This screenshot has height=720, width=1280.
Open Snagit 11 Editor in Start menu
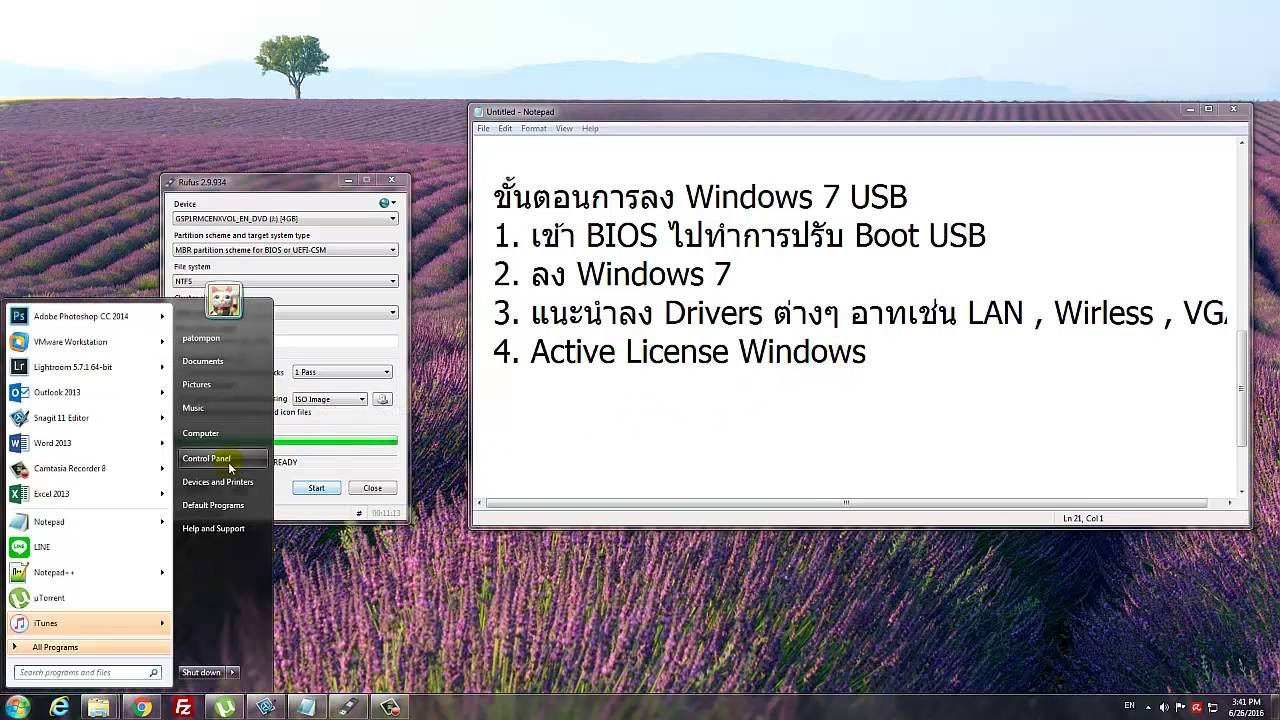88,418
